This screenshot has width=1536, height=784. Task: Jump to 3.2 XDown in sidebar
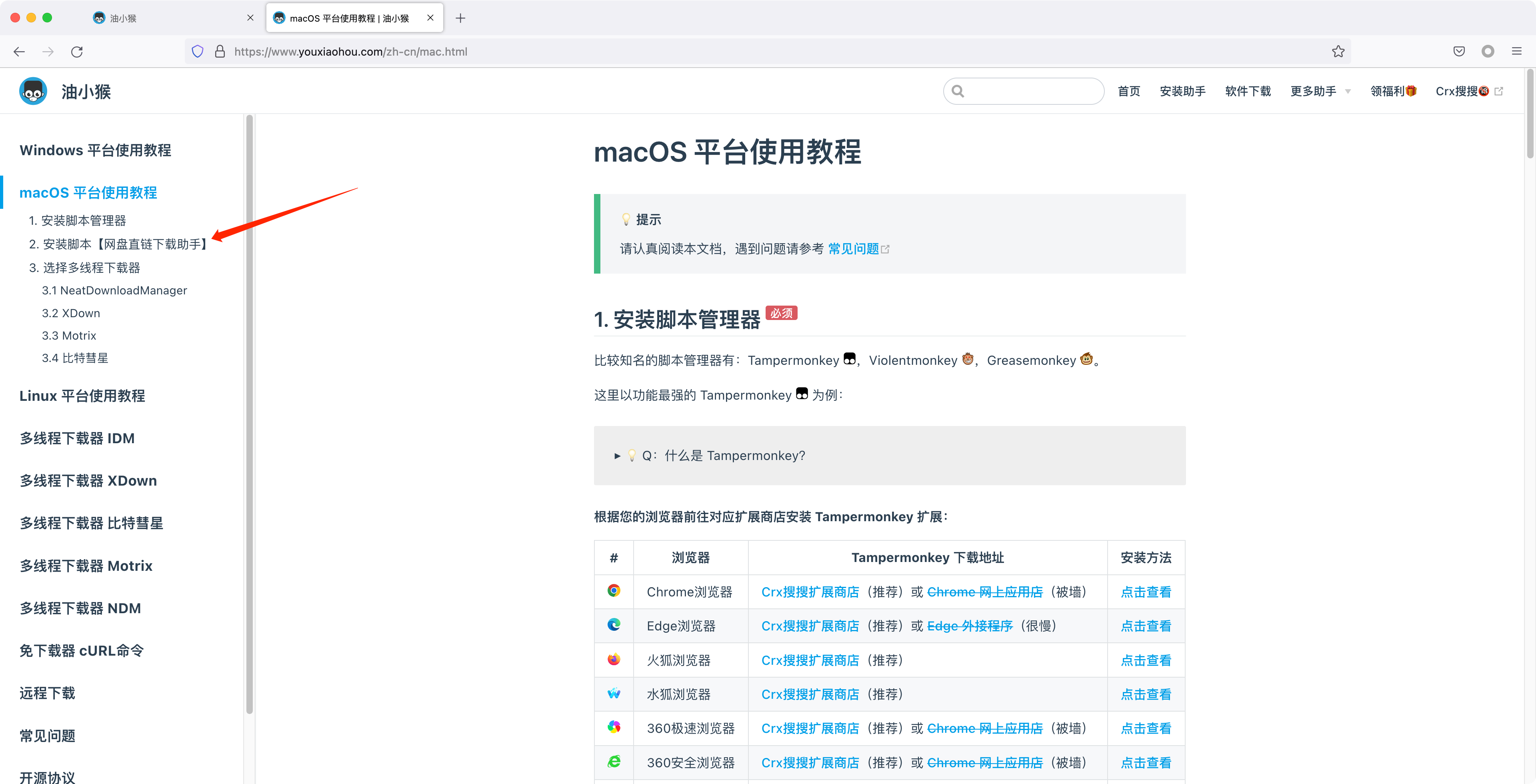pyautogui.click(x=71, y=313)
